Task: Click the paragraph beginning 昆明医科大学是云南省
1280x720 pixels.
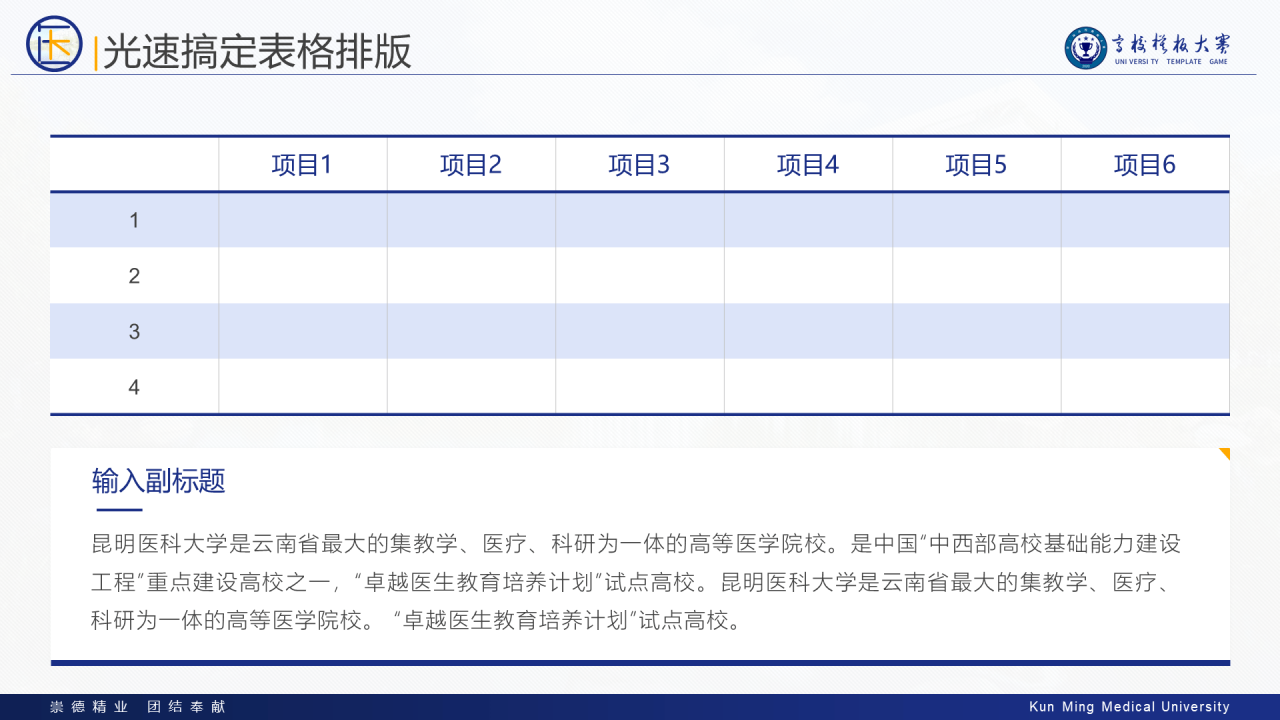Action: (x=638, y=582)
